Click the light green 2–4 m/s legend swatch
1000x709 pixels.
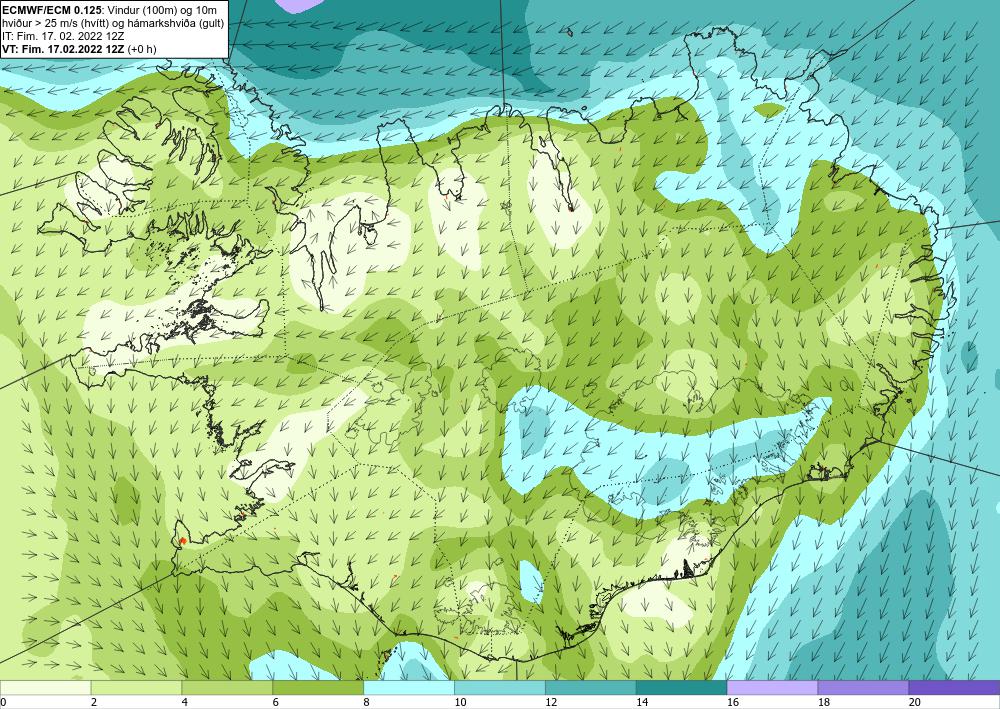coord(136,688)
